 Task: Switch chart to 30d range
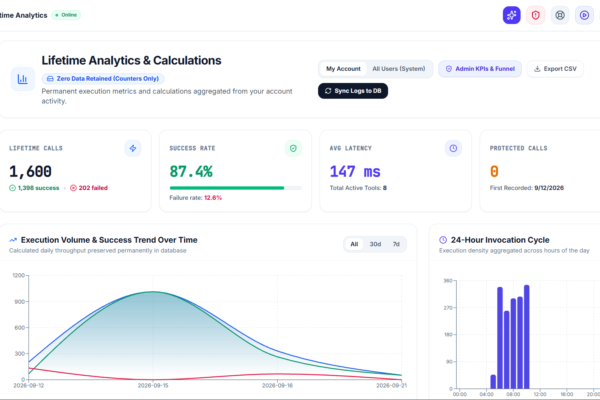pos(375,244)
